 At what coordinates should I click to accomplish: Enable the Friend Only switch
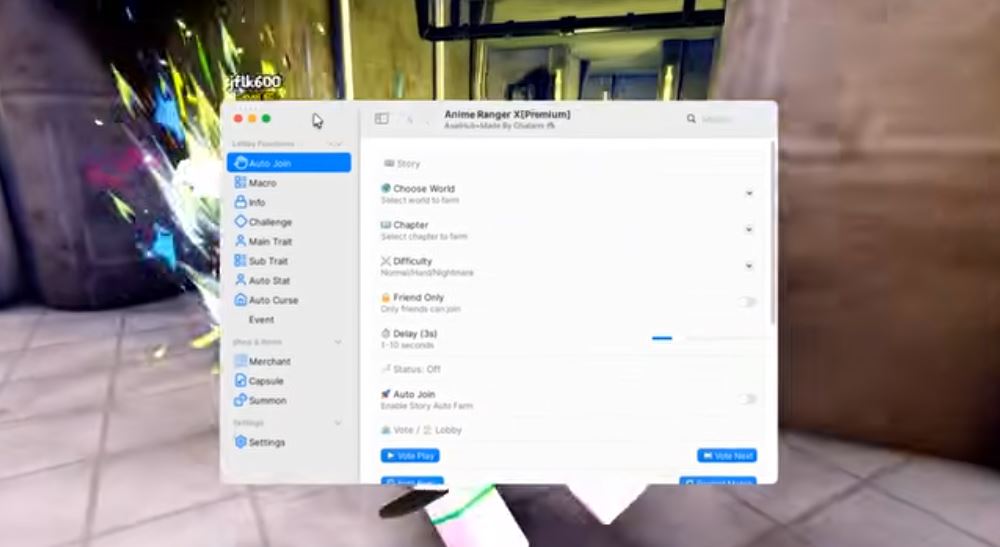747,302
